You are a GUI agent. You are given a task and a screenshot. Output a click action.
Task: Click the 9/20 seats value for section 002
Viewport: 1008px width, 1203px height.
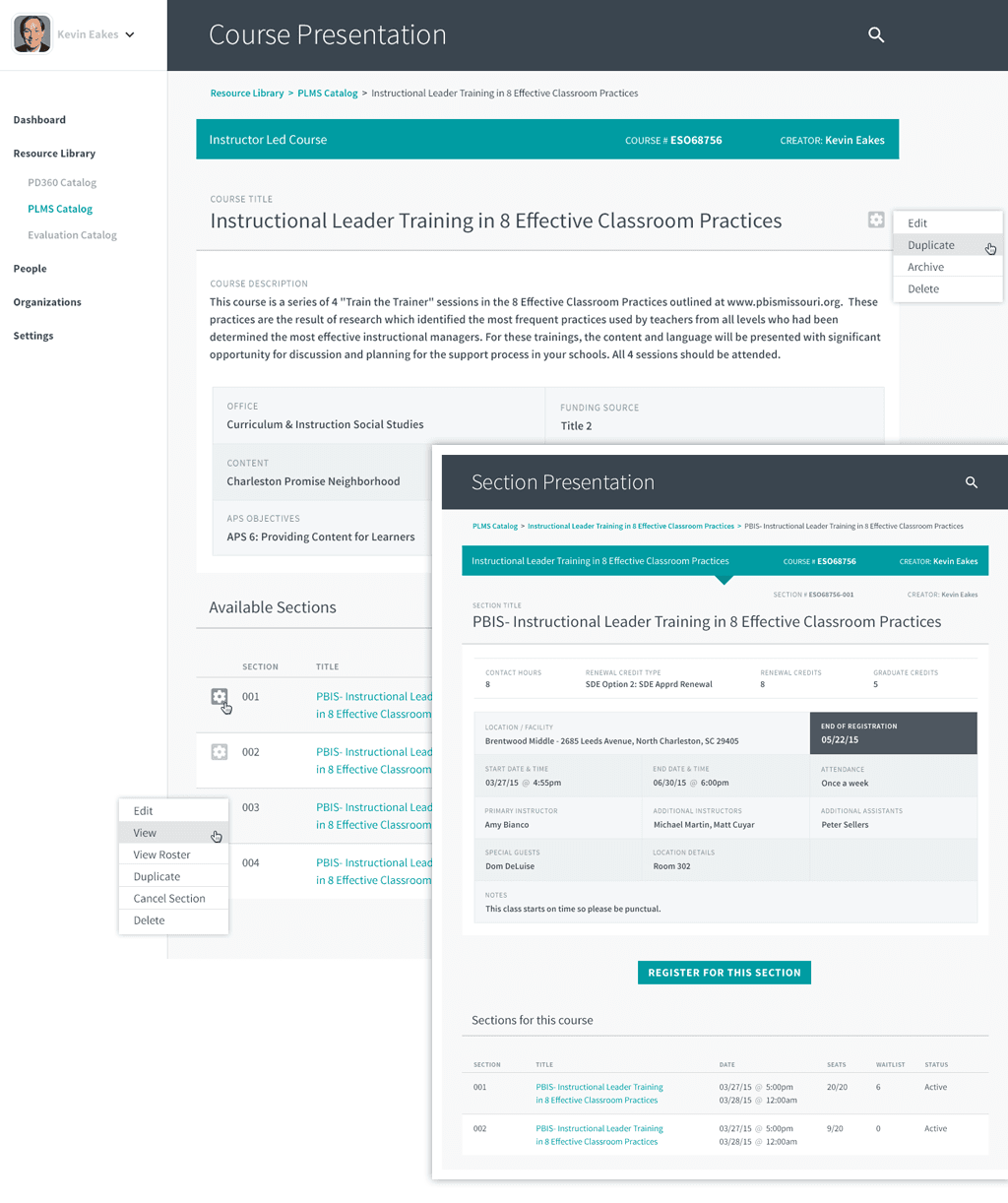(x=835, y=1129)
